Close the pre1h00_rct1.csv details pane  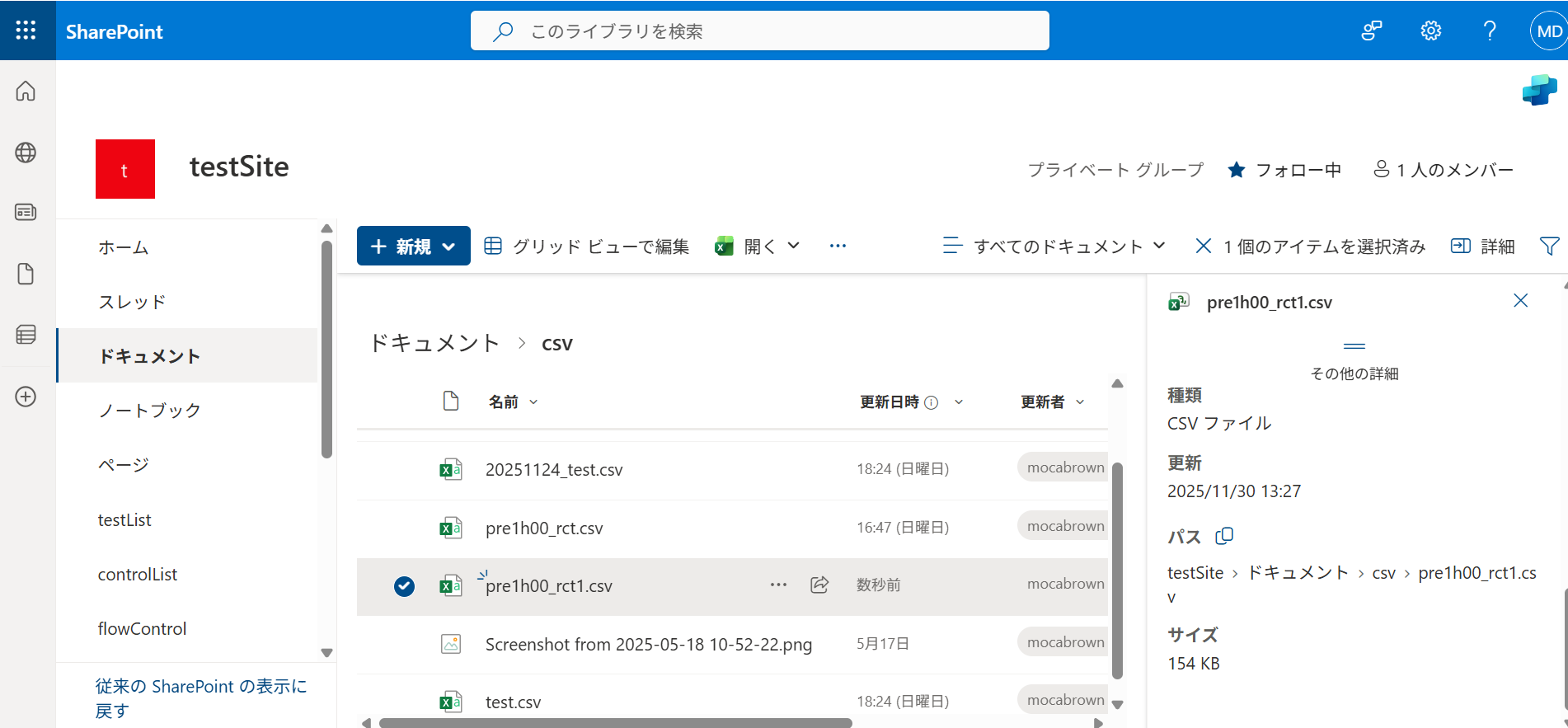1521,301
